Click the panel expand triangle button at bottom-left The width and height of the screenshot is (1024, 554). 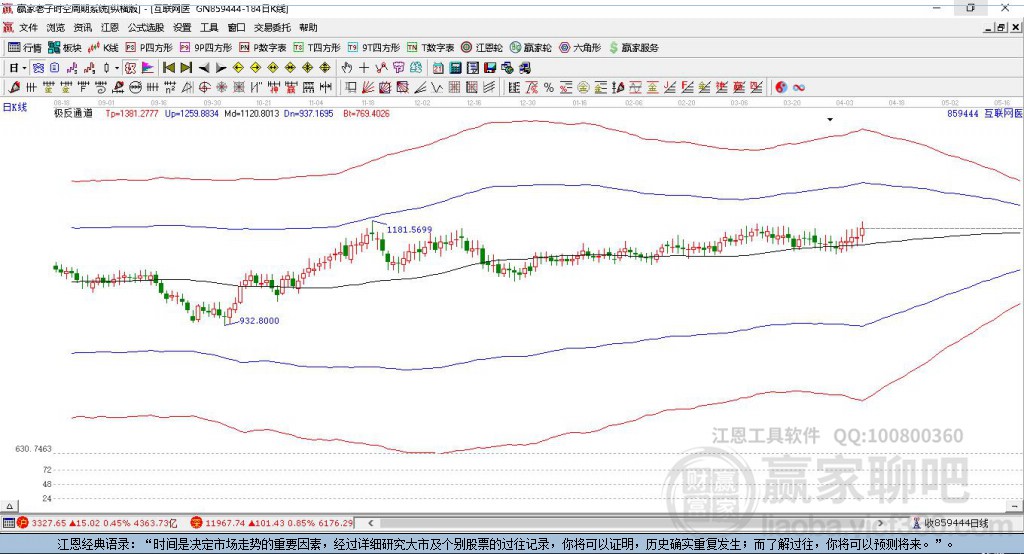[x=9, y=506]
